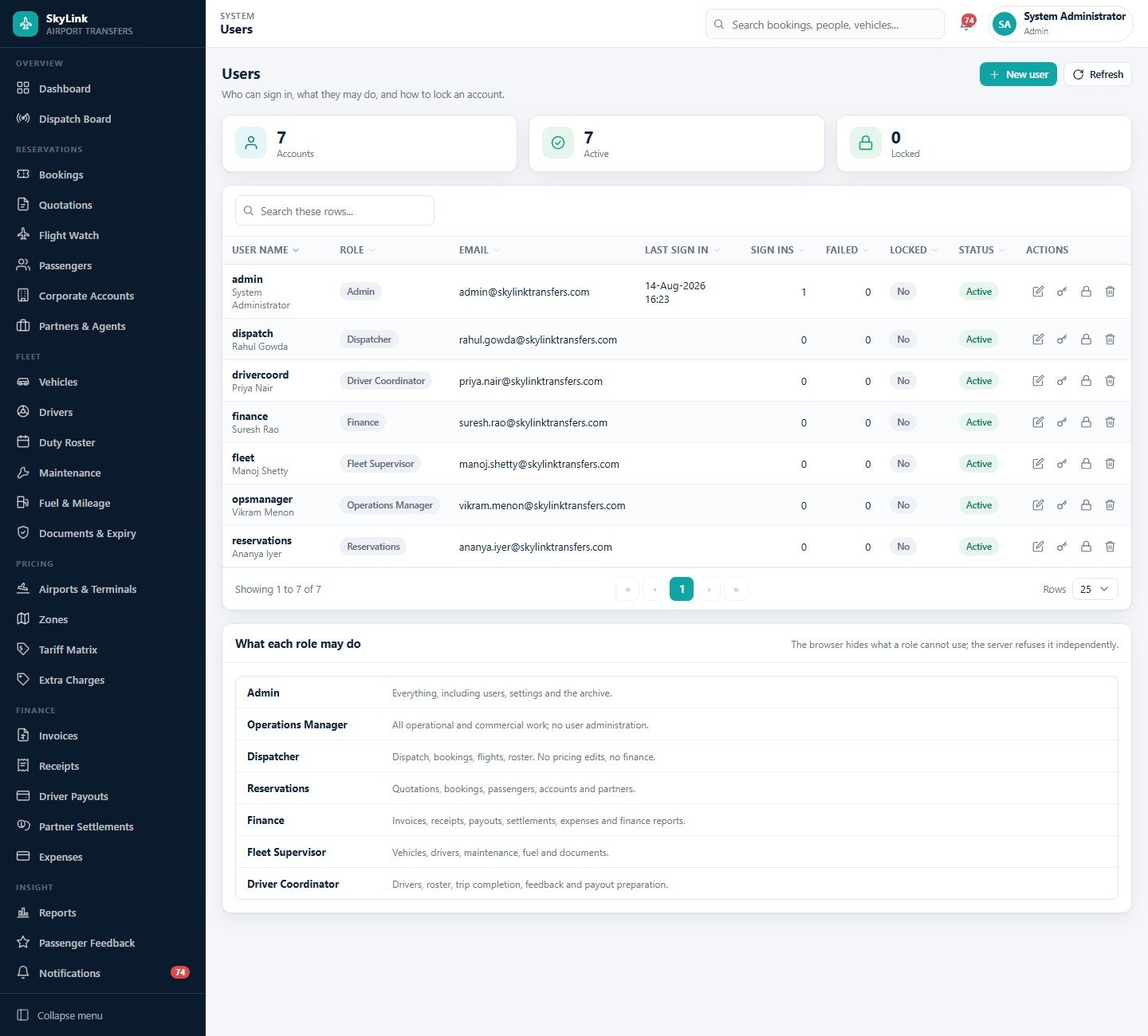Click the New user button

tap(1018, 74)
